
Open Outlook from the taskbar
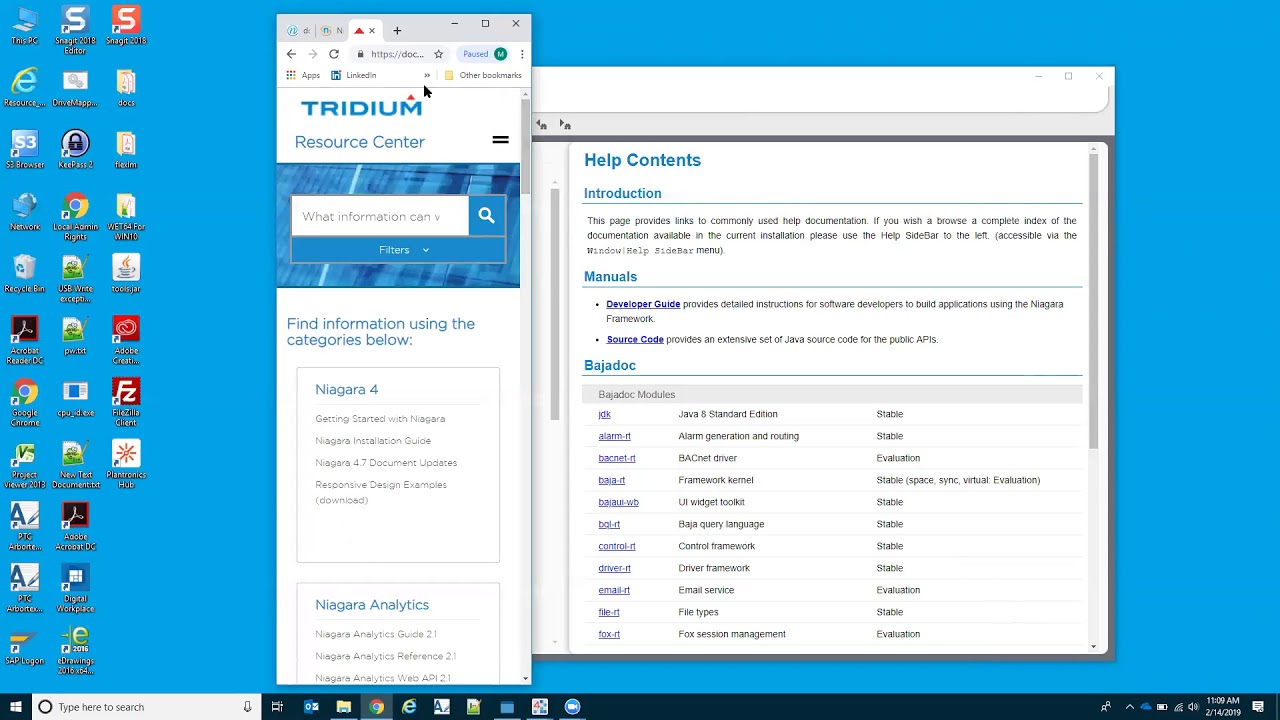pyautogui.click(x=311, y=707)
